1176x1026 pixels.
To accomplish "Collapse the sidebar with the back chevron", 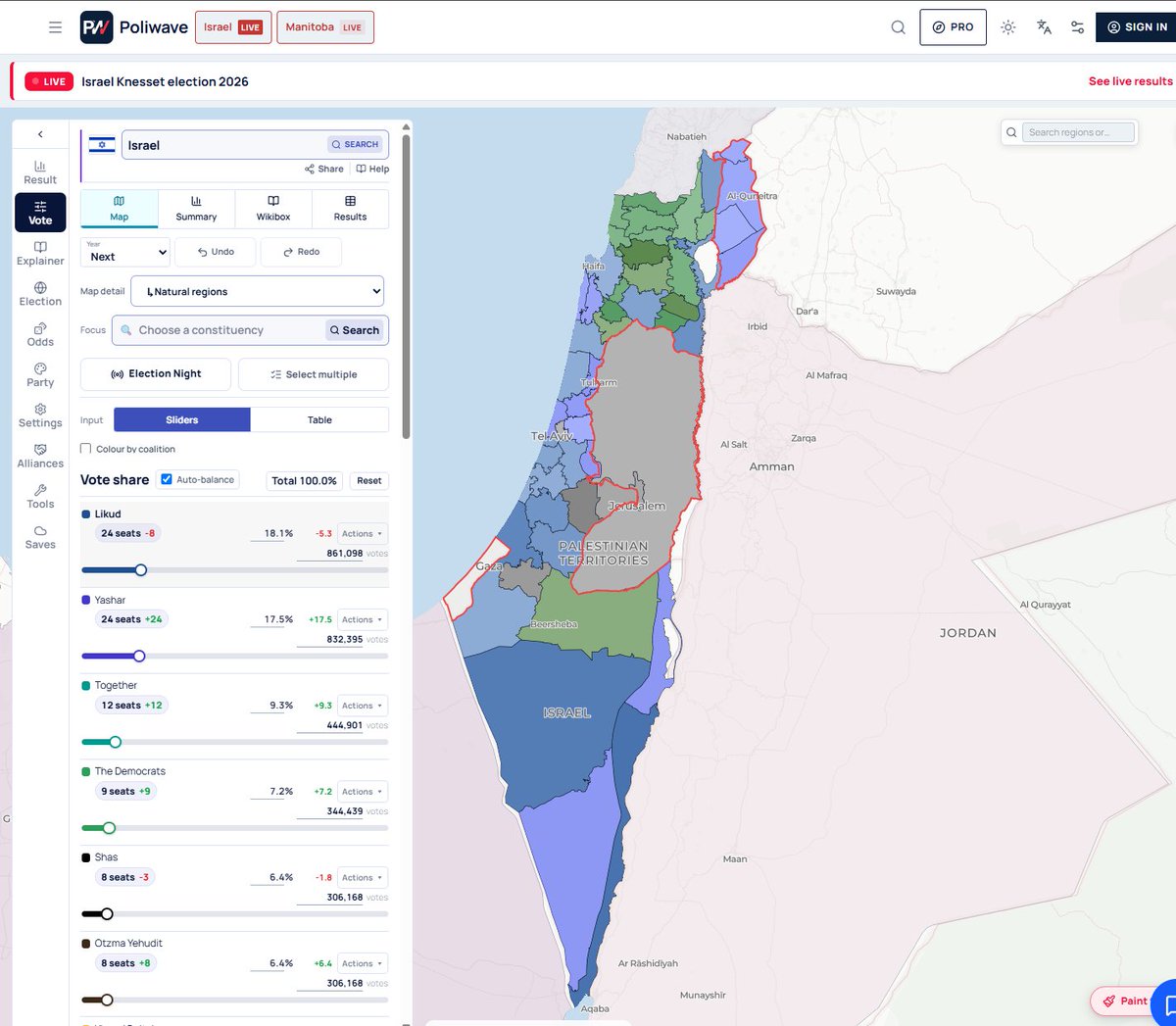I will point(40,134).
